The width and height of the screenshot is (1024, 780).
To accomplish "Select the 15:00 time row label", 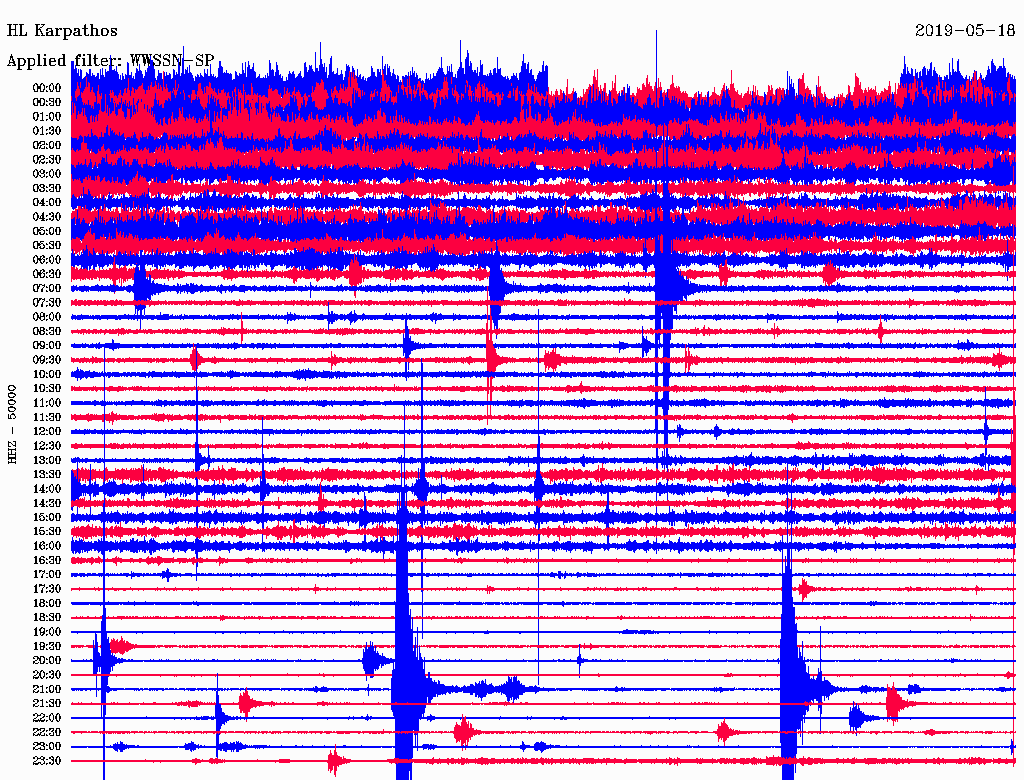I will pos(47,517).
